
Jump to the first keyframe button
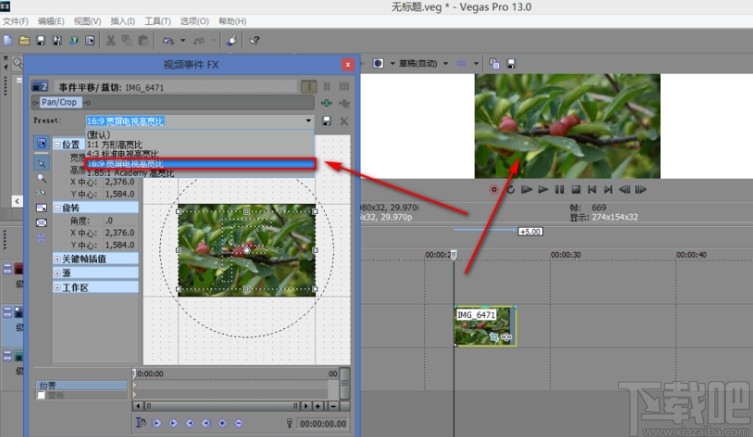pyautogui.click(x=157, y=423)
